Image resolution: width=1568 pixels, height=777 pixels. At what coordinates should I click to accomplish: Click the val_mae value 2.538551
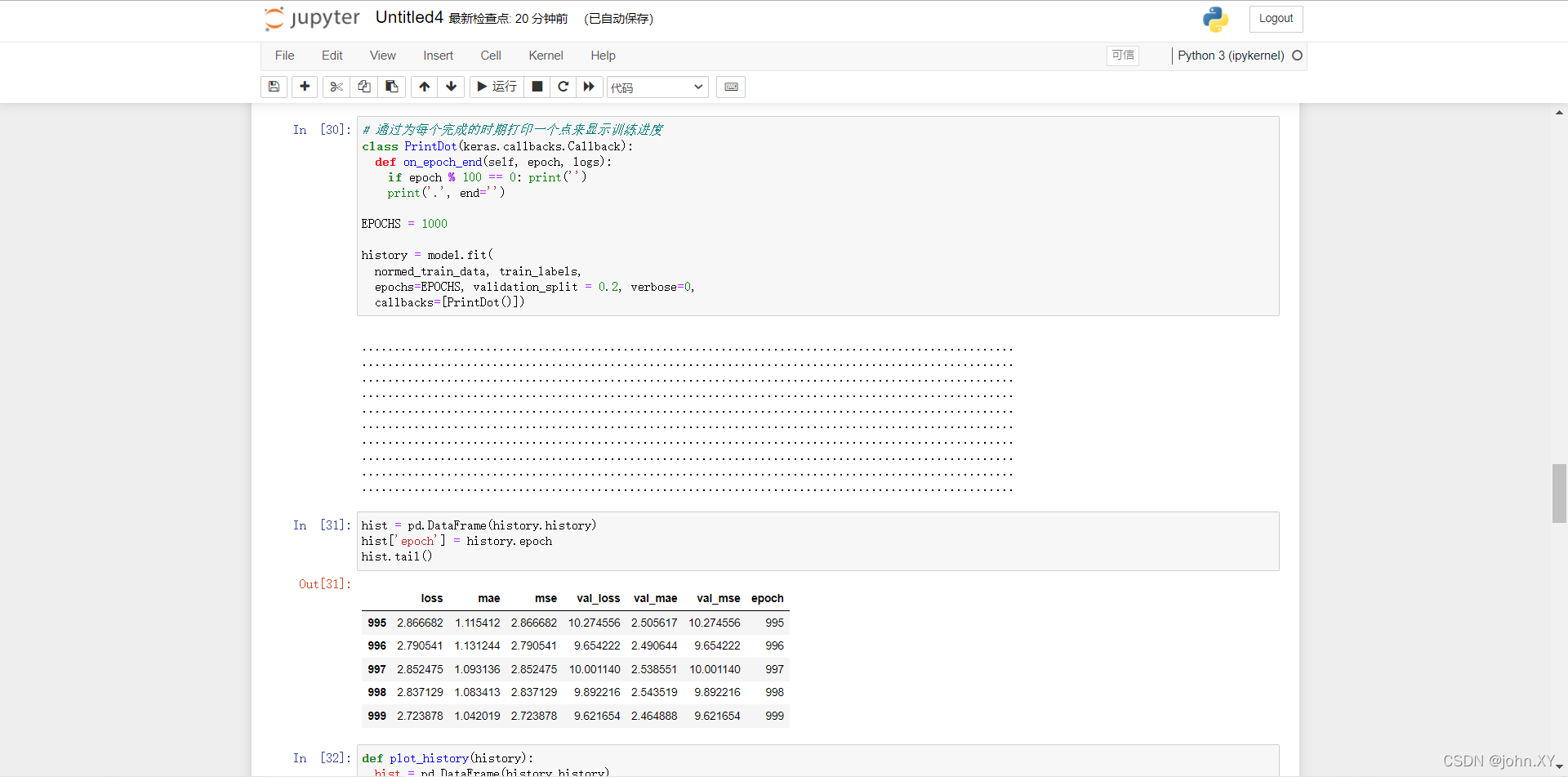653,669
